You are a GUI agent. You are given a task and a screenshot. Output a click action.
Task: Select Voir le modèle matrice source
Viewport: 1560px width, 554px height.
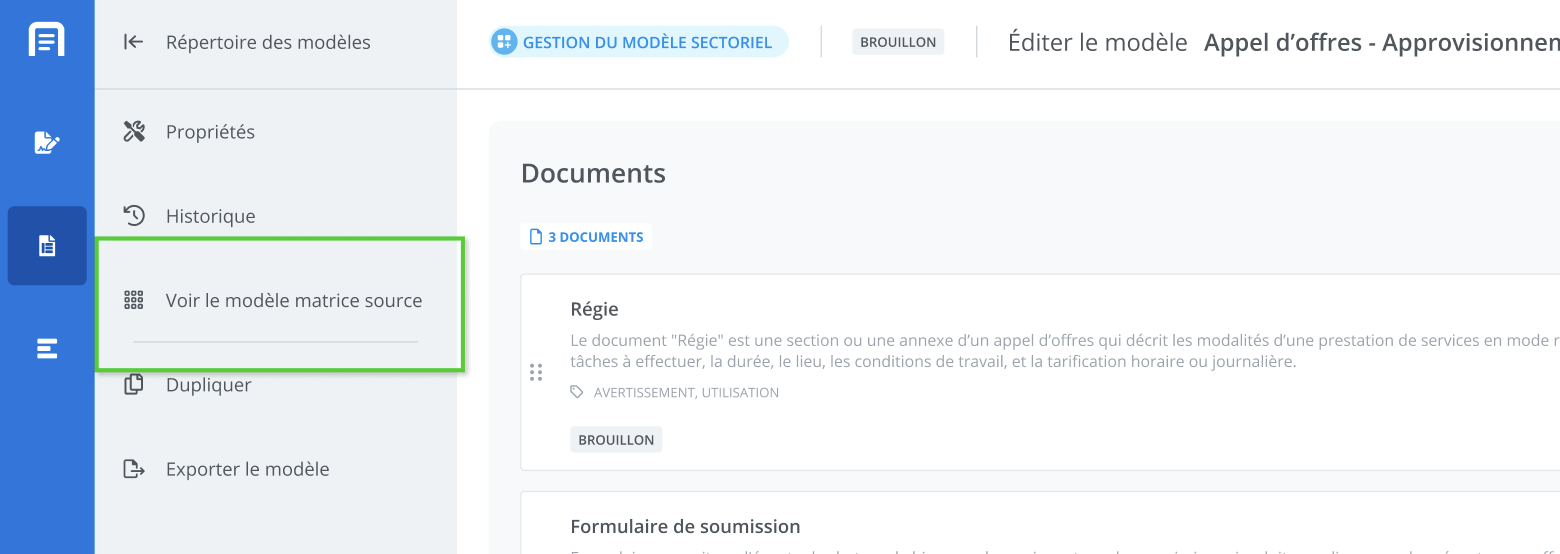pyautogui.click(x=293, y=301)
